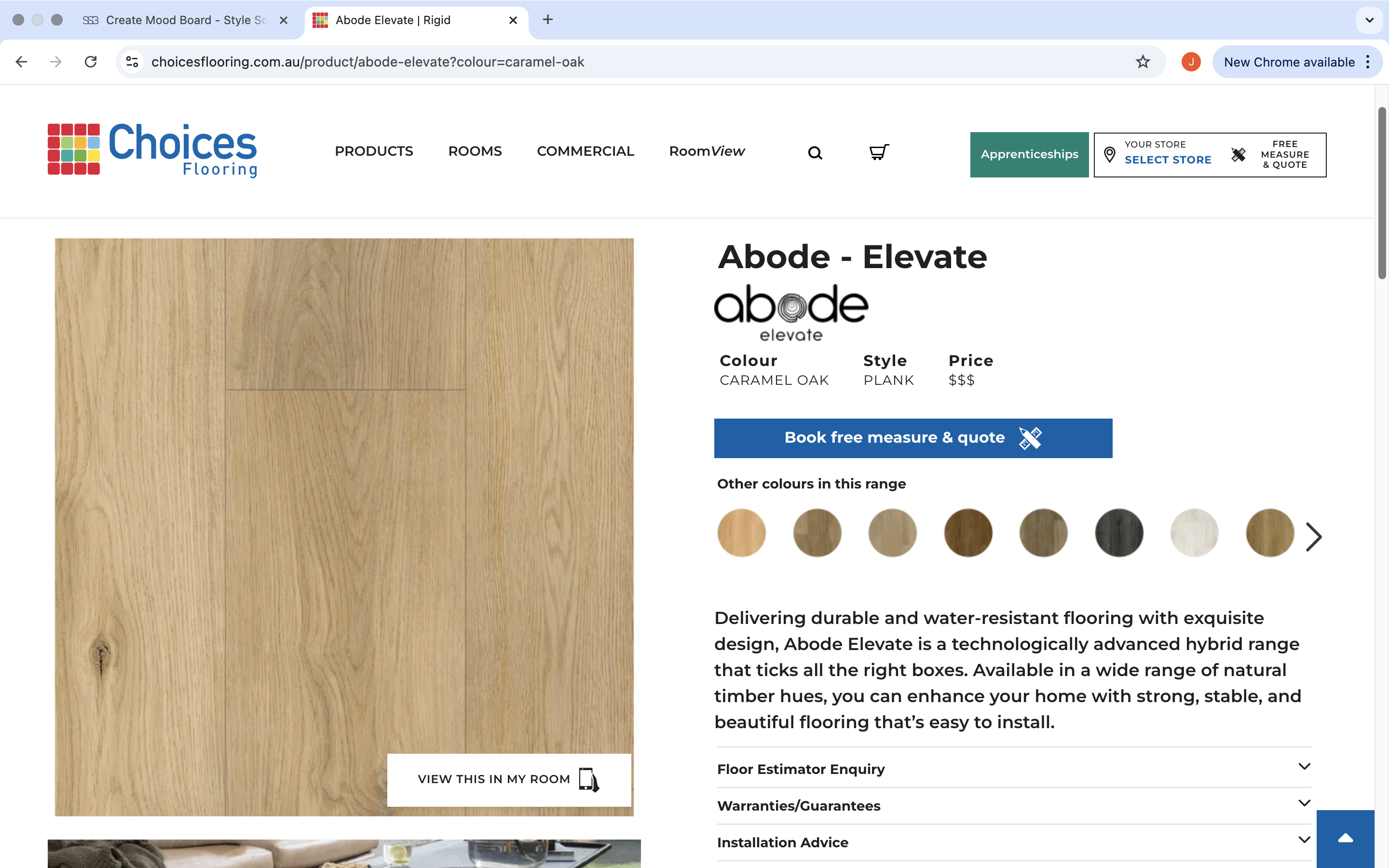Click View This In My Room
The height and width of the screenshot is (868, 1389).
click(x=509, y=780)
